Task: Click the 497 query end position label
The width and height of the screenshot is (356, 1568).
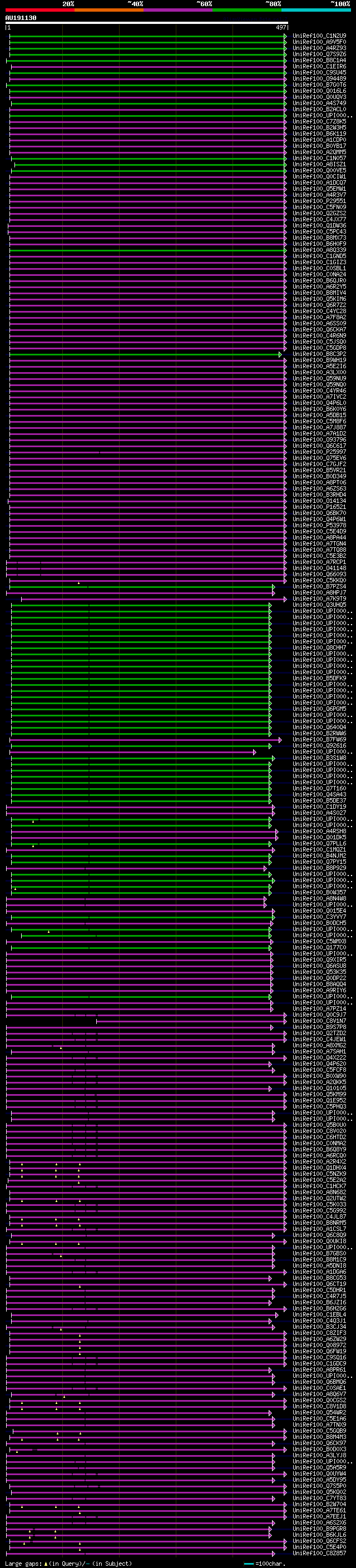Action: (x=280, y=27)
